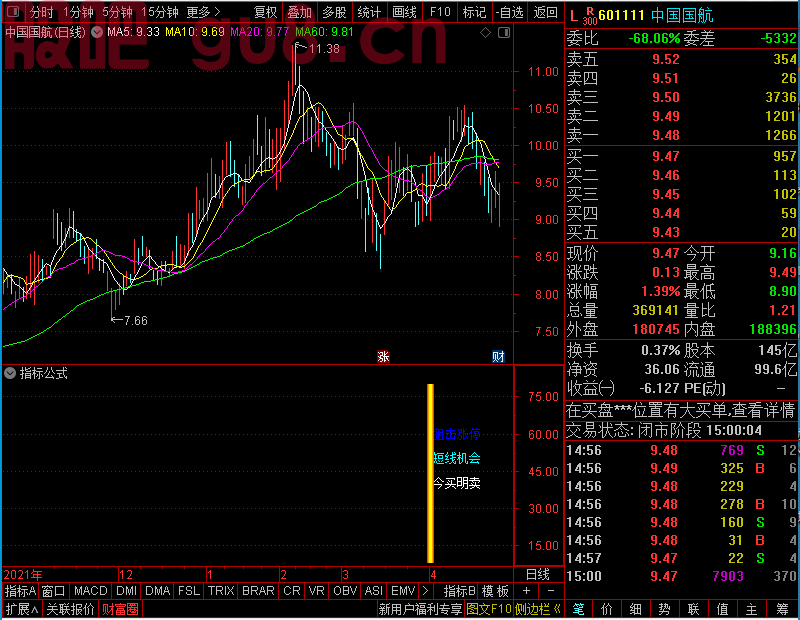This screenshot has height=620, width=800.
Task: Click the 窗口 button in indicator bar
Action: (54, 591)
